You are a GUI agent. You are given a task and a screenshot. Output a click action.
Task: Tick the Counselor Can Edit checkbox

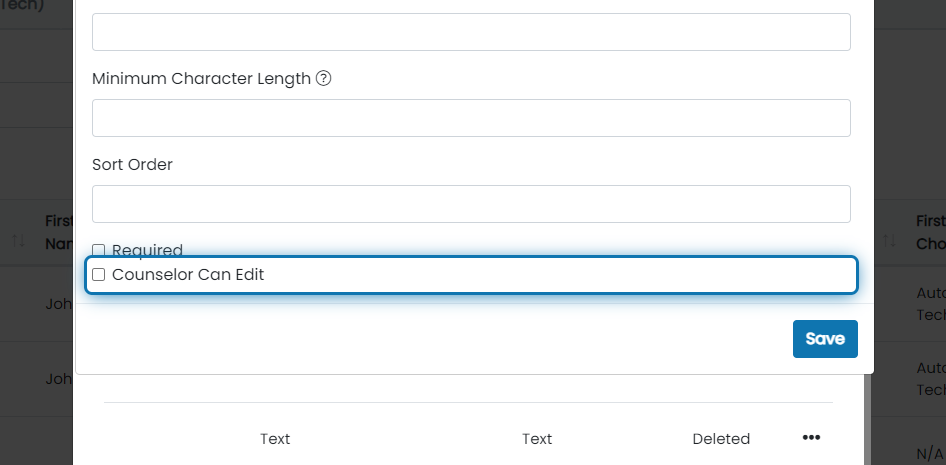[98, 275]
